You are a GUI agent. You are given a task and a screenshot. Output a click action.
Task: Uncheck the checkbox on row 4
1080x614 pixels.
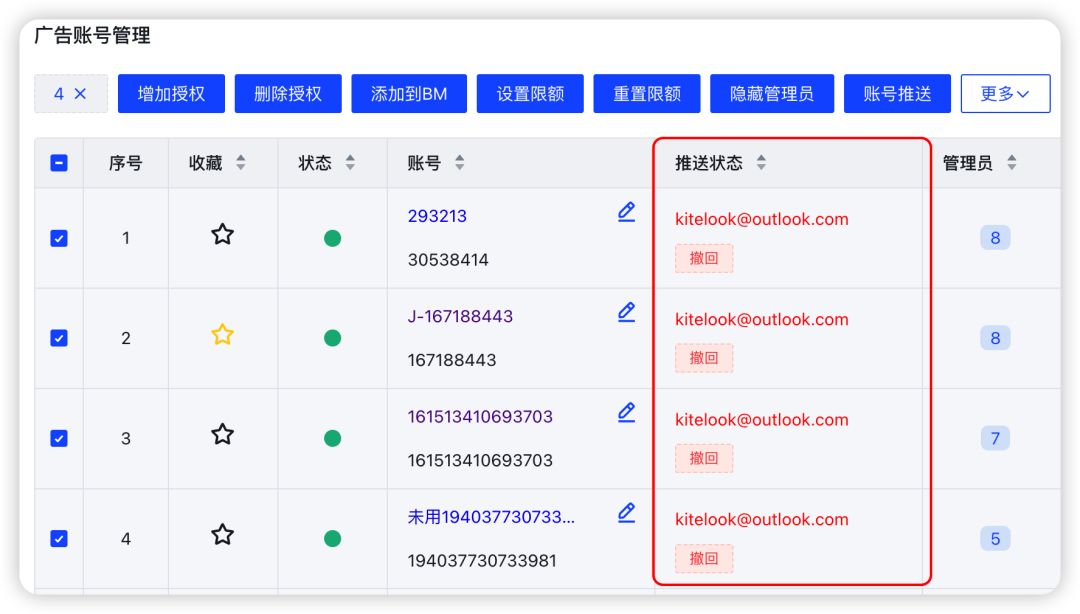pyautogui.click(x=59, y=538)
